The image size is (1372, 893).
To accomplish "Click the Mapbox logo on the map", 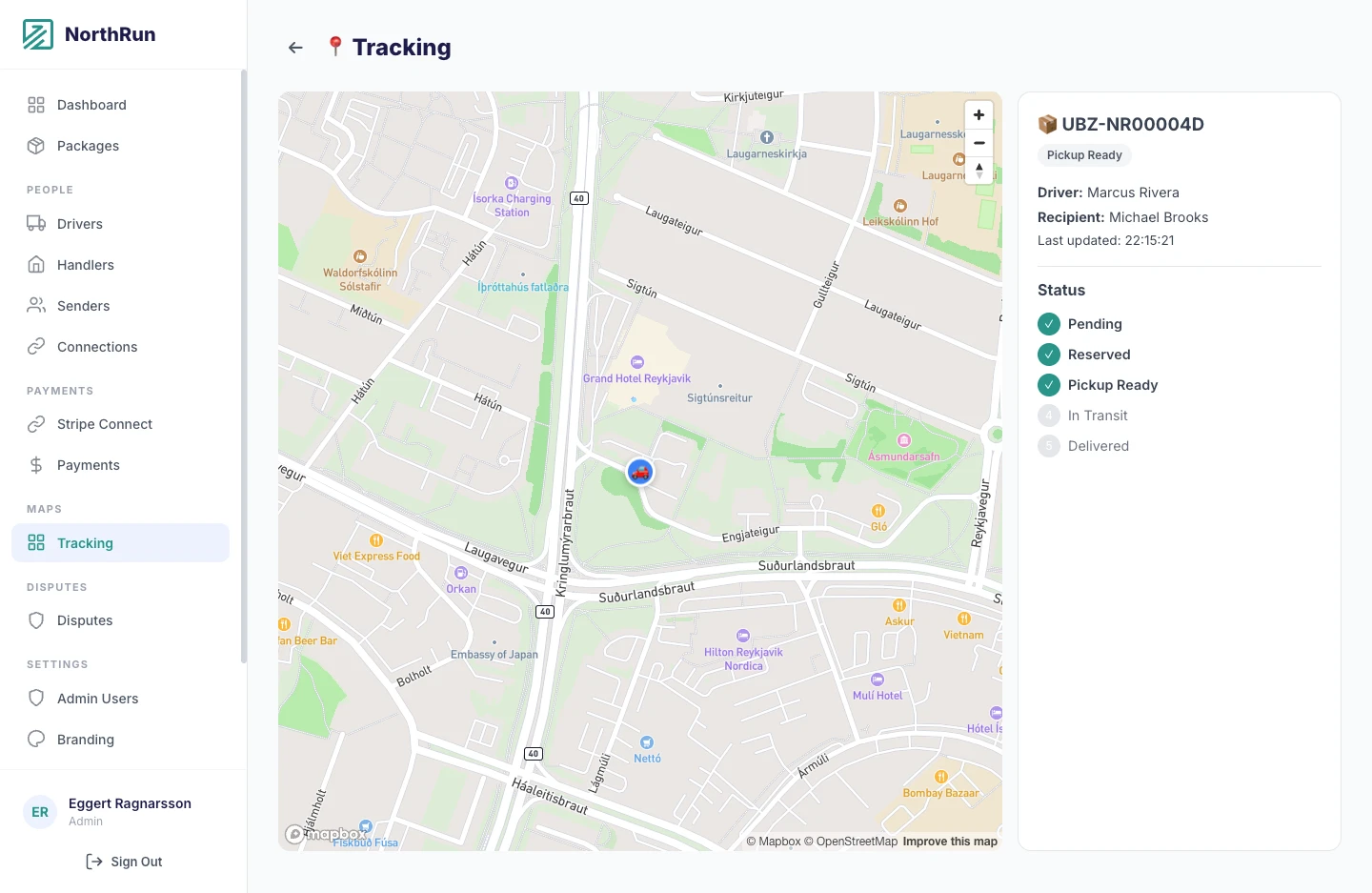I will [326, 834].
